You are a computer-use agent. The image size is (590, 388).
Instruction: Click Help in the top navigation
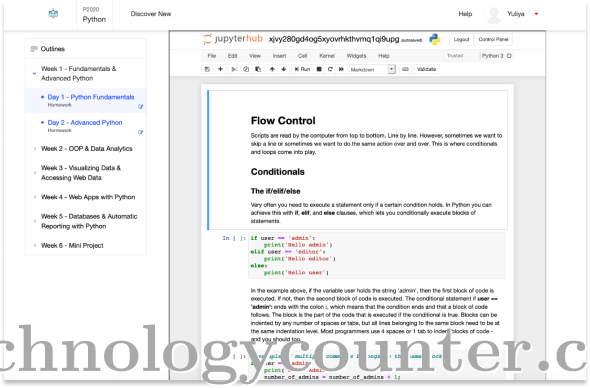(x=465, y=14)
